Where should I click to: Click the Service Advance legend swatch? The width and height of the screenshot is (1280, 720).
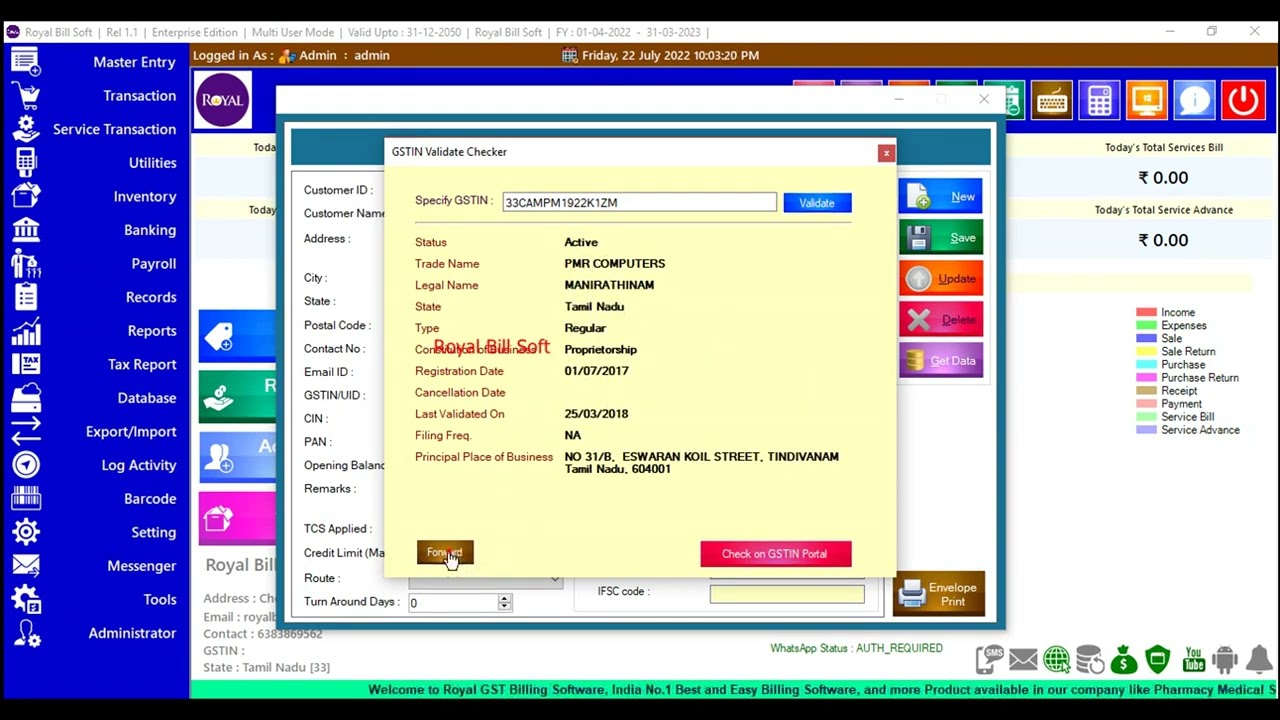pos(1146,430)
